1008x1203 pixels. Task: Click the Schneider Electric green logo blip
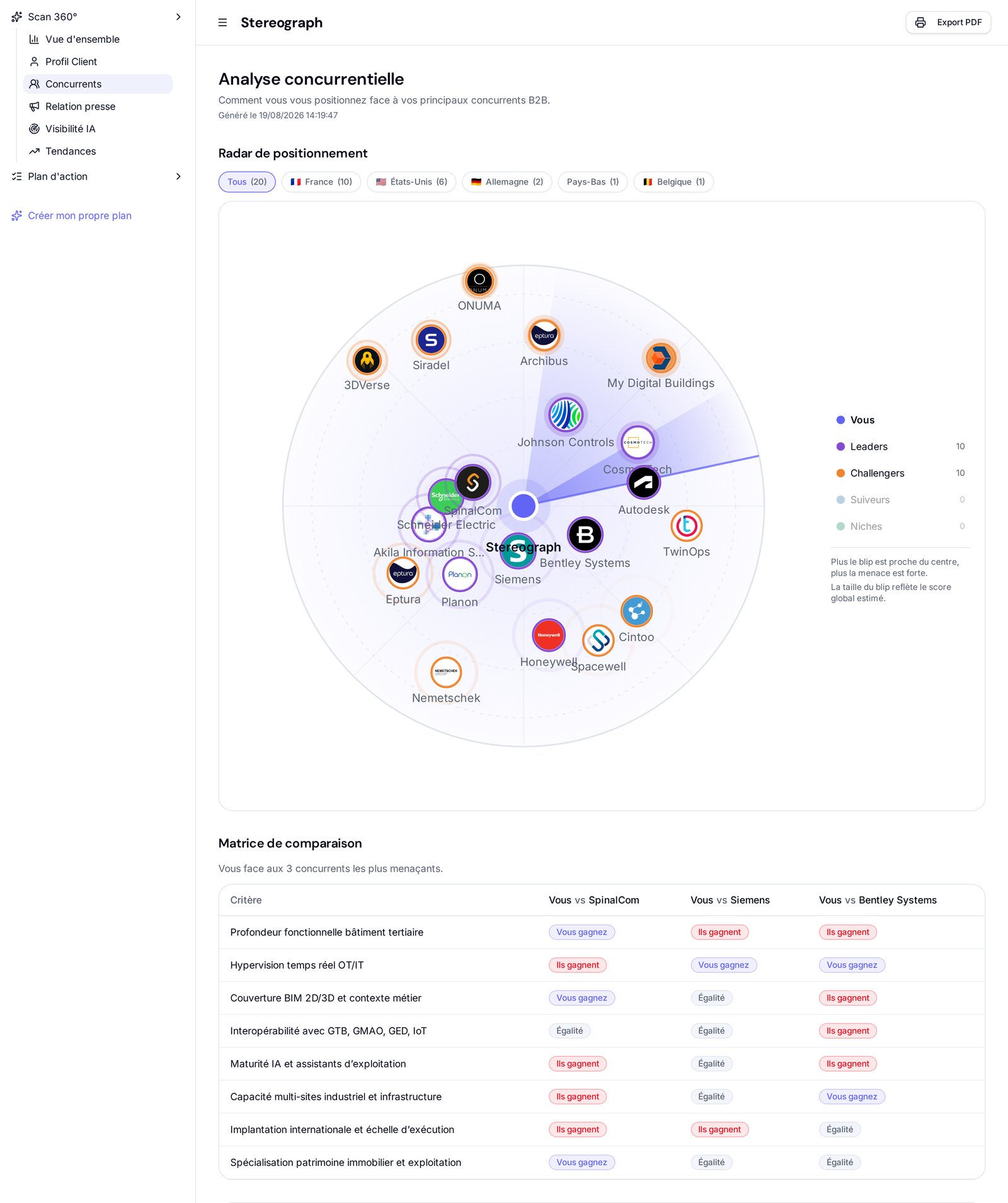tap(445, 496)
